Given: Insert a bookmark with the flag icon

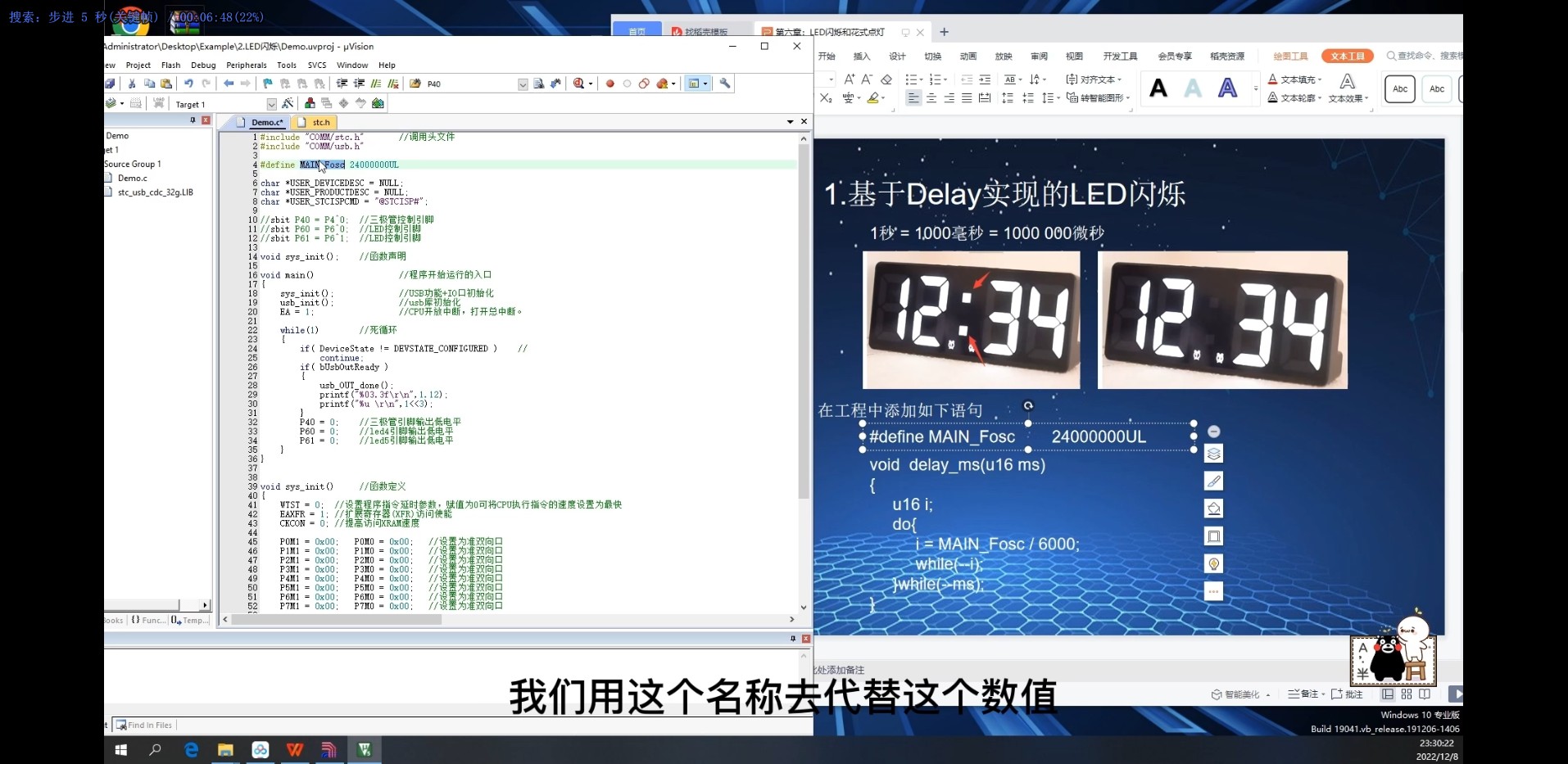Looking at the screenshot, I should tap(267, 84).
